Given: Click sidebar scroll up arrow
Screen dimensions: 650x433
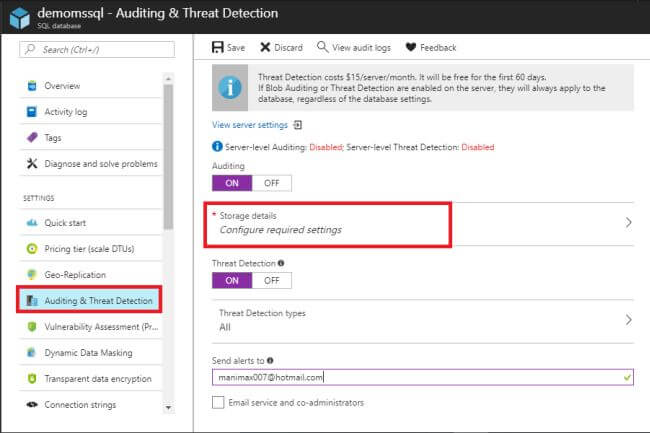Looking at the screenshot, I should coord(168,79).
